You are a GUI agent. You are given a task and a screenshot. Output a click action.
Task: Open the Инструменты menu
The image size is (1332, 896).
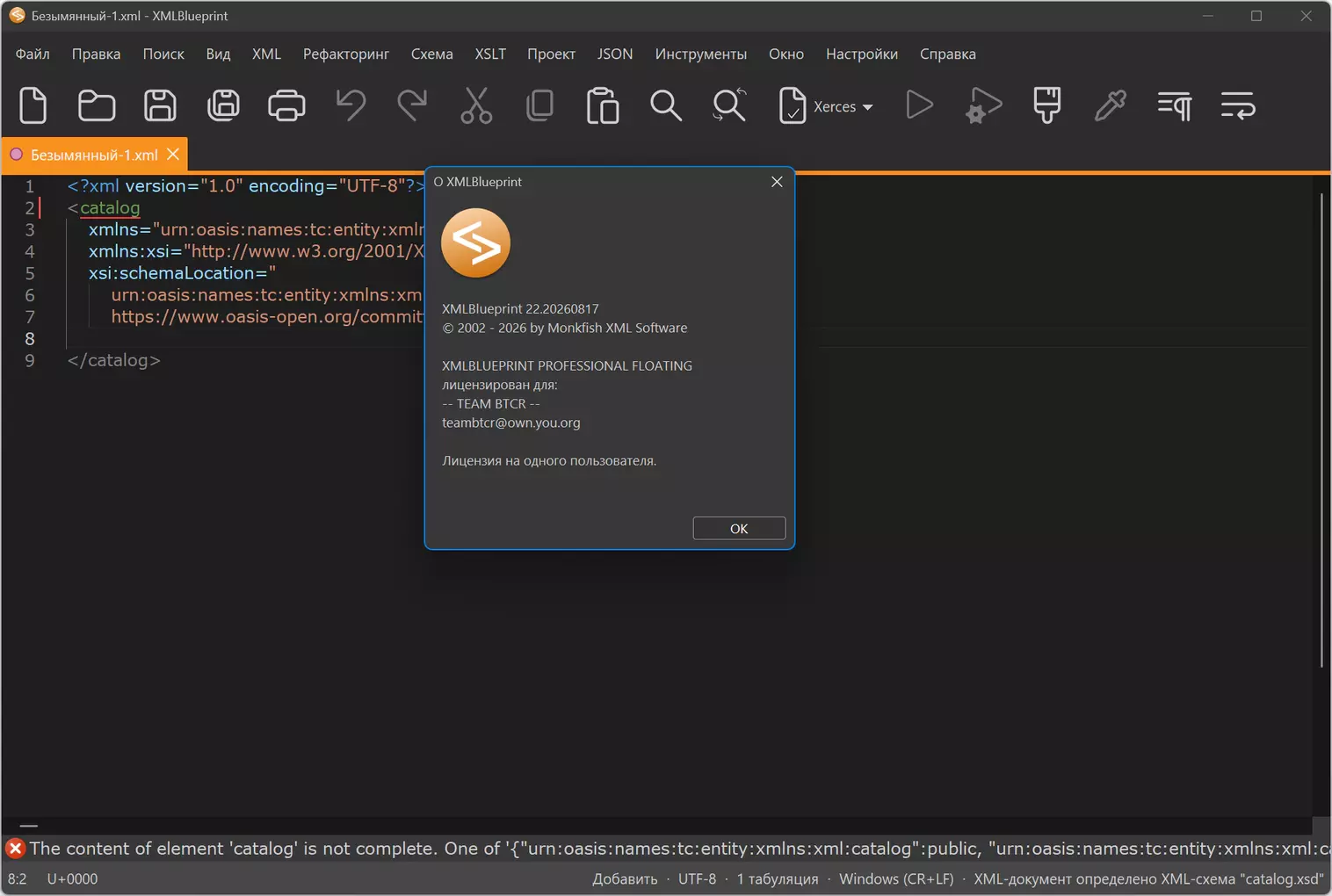(700, 54)
